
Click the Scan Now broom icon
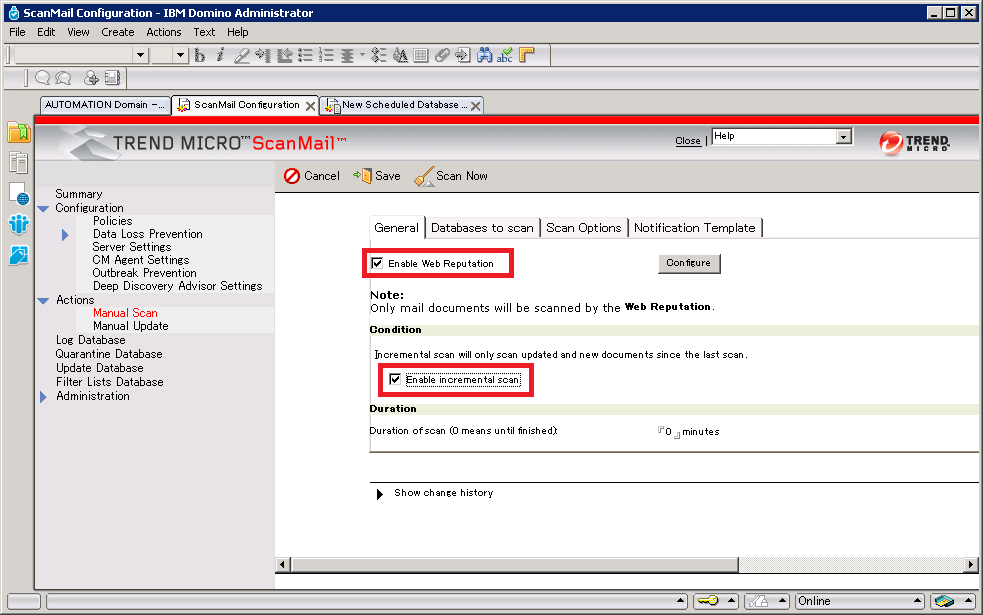pyautogui.click(x=424, y=176)
